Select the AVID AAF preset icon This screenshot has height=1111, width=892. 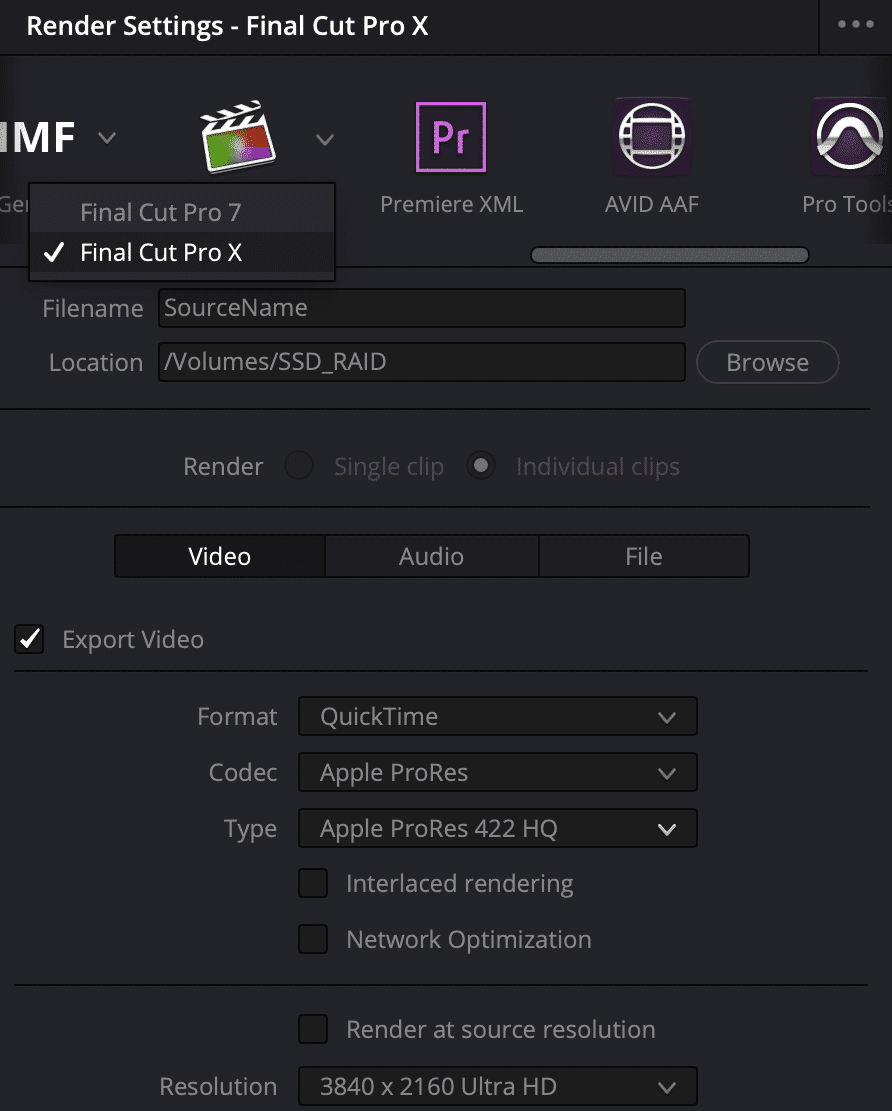651,138
